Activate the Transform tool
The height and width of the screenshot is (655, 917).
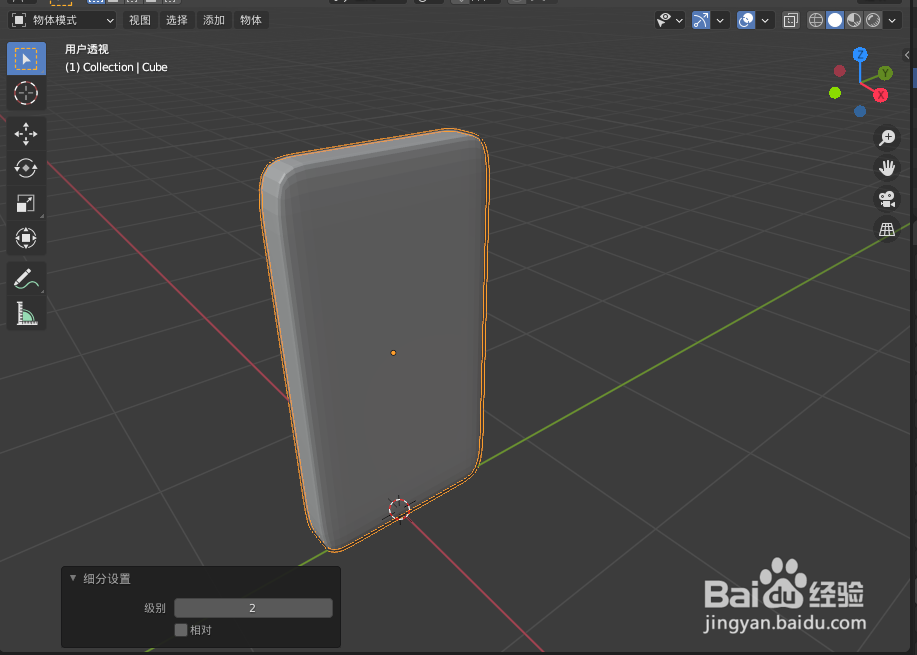point(26,238)
